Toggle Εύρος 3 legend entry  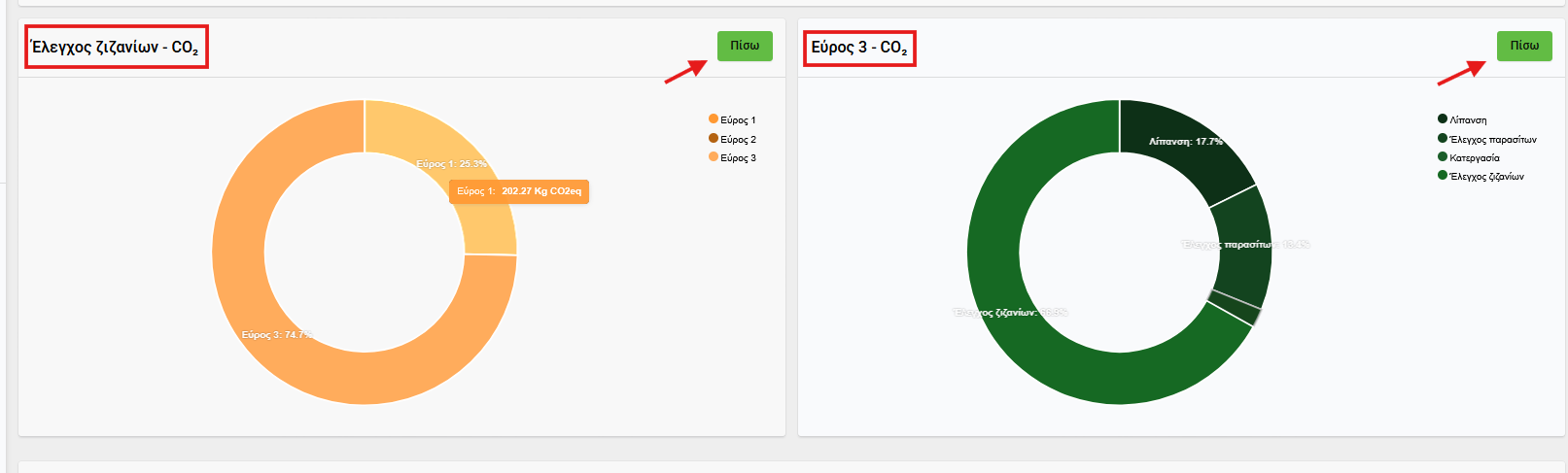pyautogui.click(x=738, y=158)
